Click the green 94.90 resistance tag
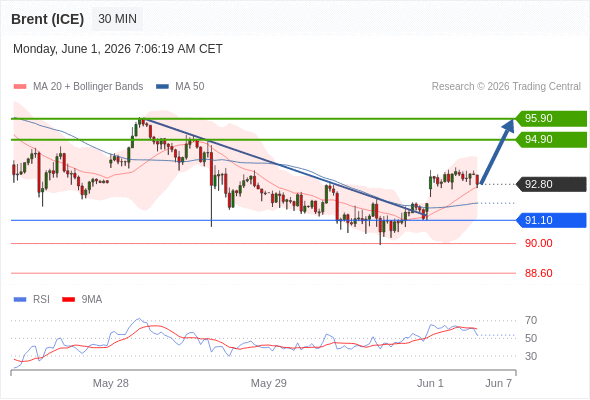Screen dimensions: 590x400 (x=551, y=140)
